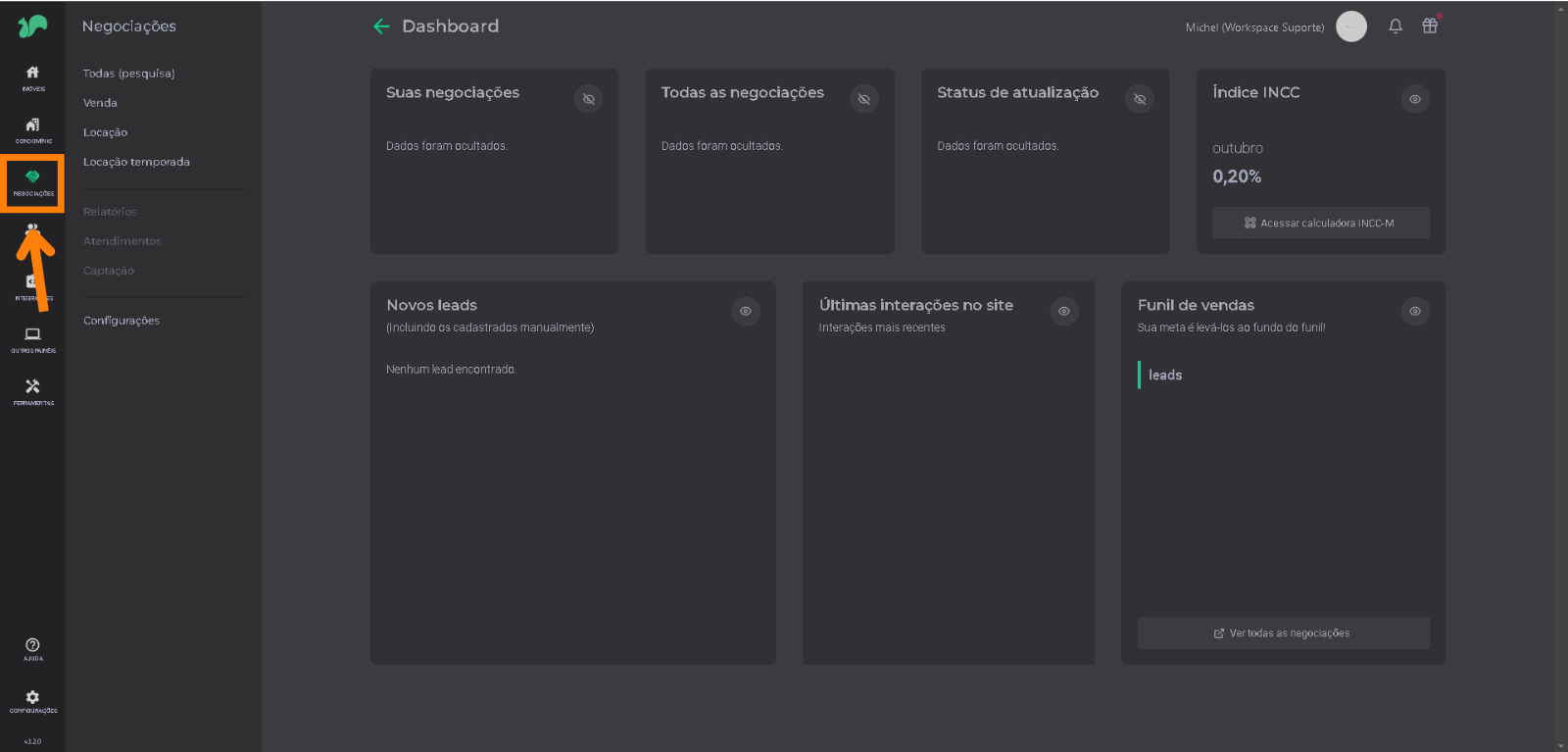The height and width of the screenshot is (752, 1568).
Task: Open Atendimentos menu item
Action: [x=122, y=241]
